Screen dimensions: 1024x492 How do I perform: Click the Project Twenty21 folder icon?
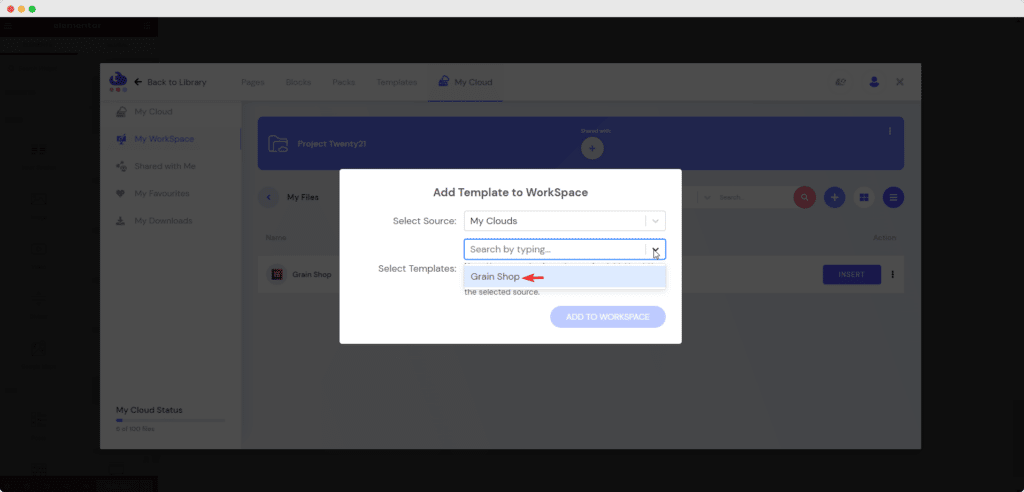278,144
